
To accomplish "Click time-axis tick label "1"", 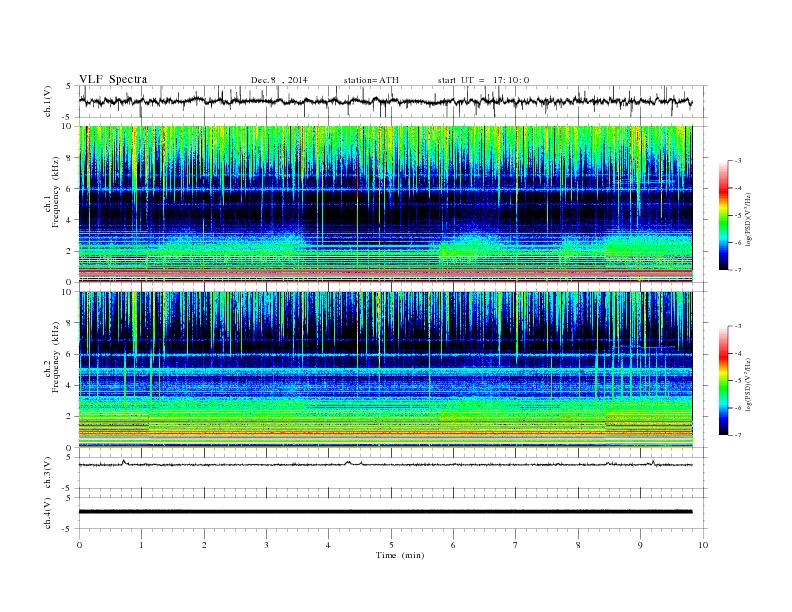I will (x=142, y=545).
